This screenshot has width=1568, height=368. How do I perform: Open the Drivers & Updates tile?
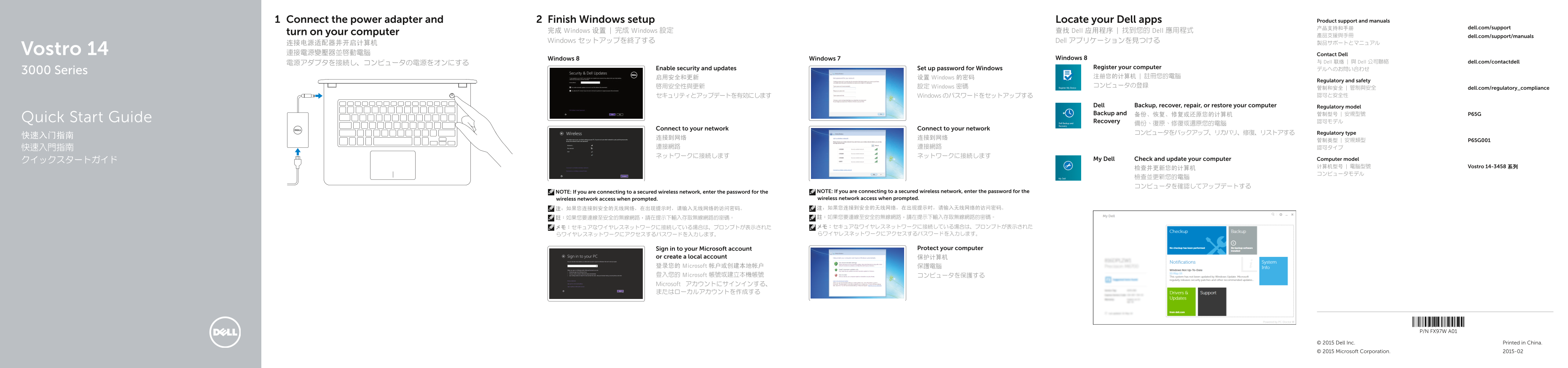click(1181, 302)
